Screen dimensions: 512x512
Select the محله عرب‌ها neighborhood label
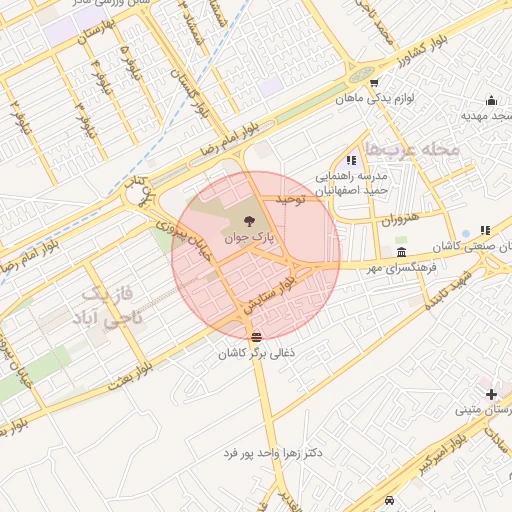(x=413, y=150)
